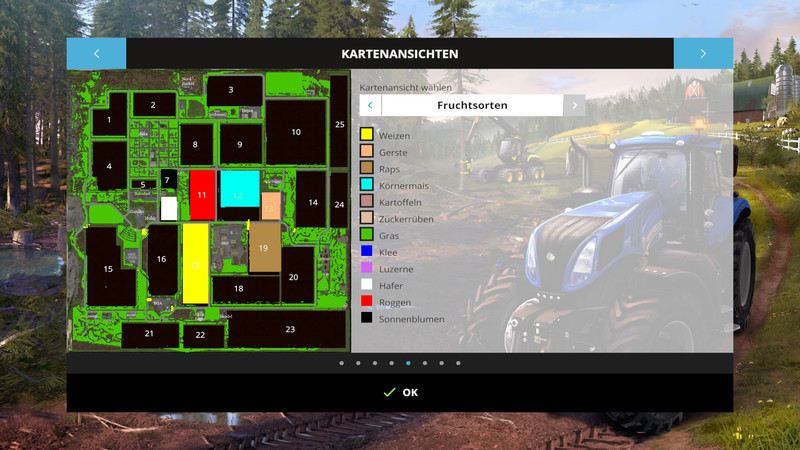
Task: Toggle the red Roggen legend box
Action: tap(367, 302)
